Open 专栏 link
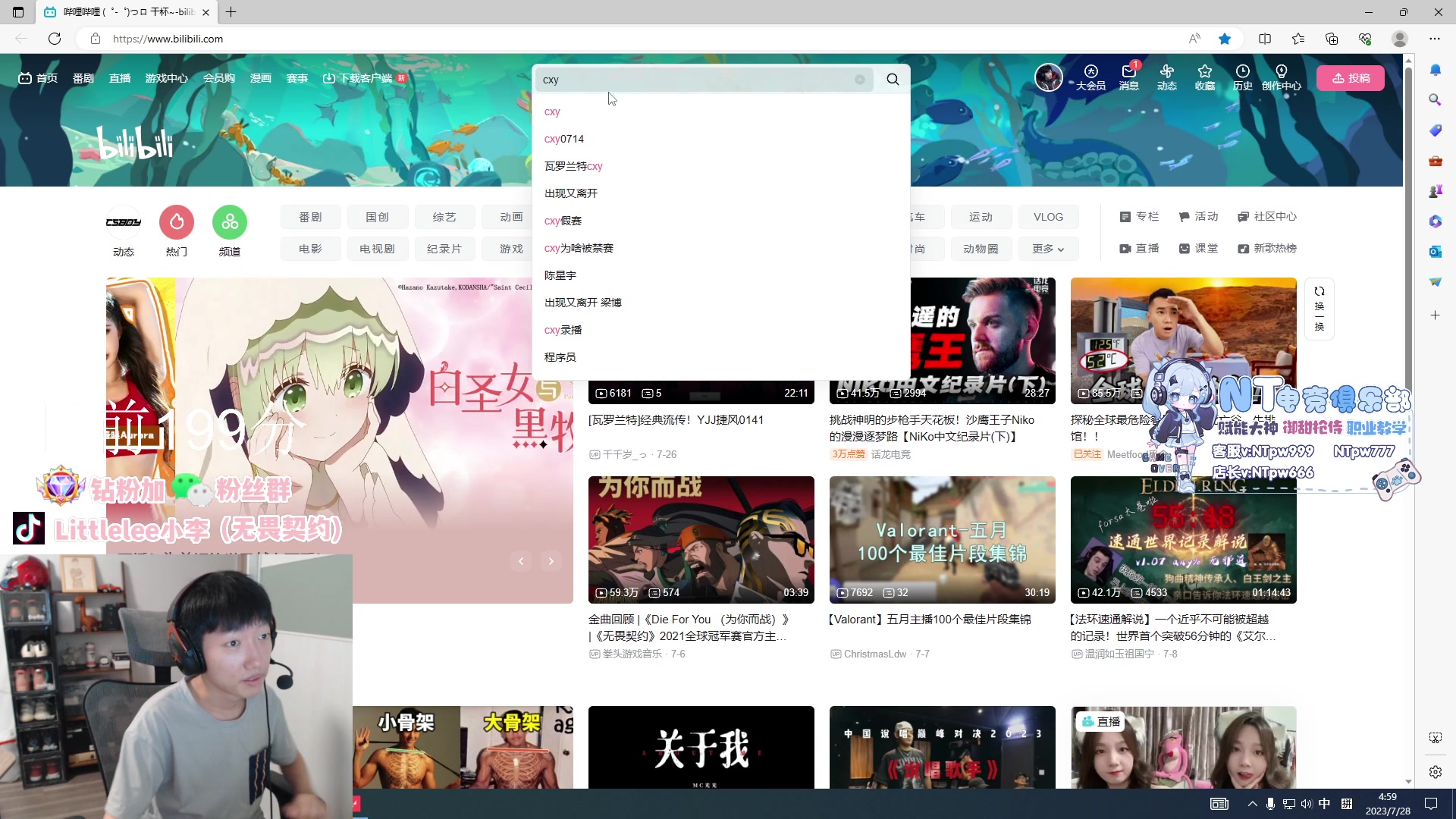1456x819 pixels. (1139, 217)
